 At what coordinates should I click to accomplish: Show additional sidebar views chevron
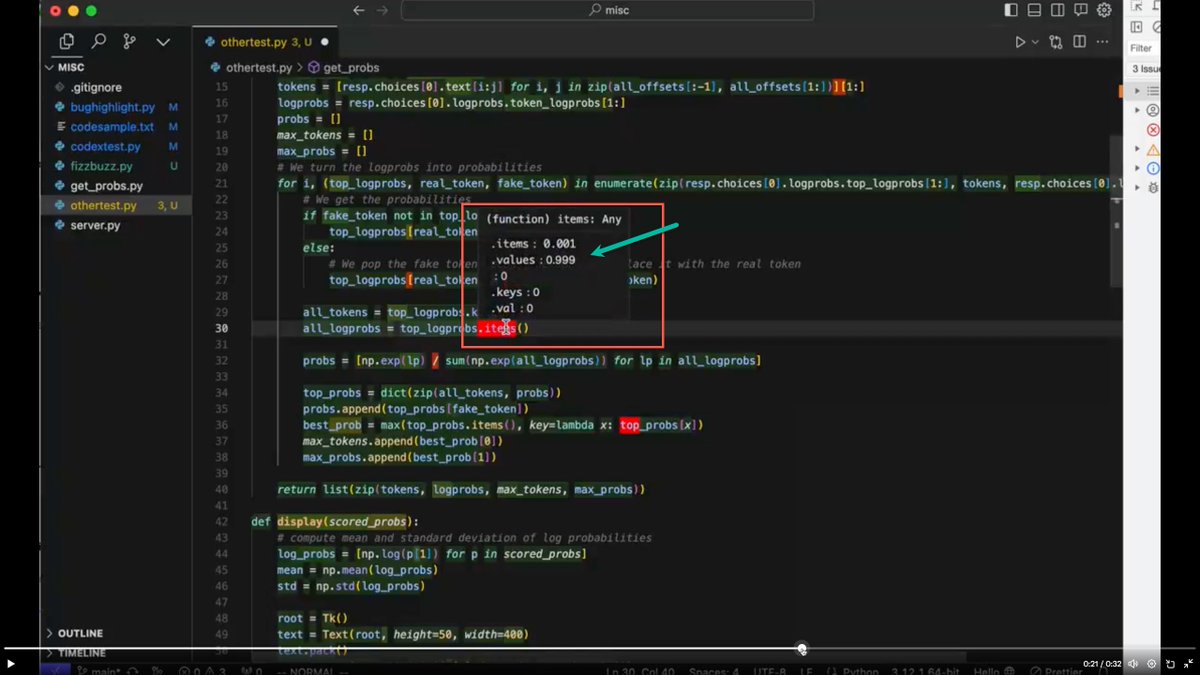tap(163, 42)
